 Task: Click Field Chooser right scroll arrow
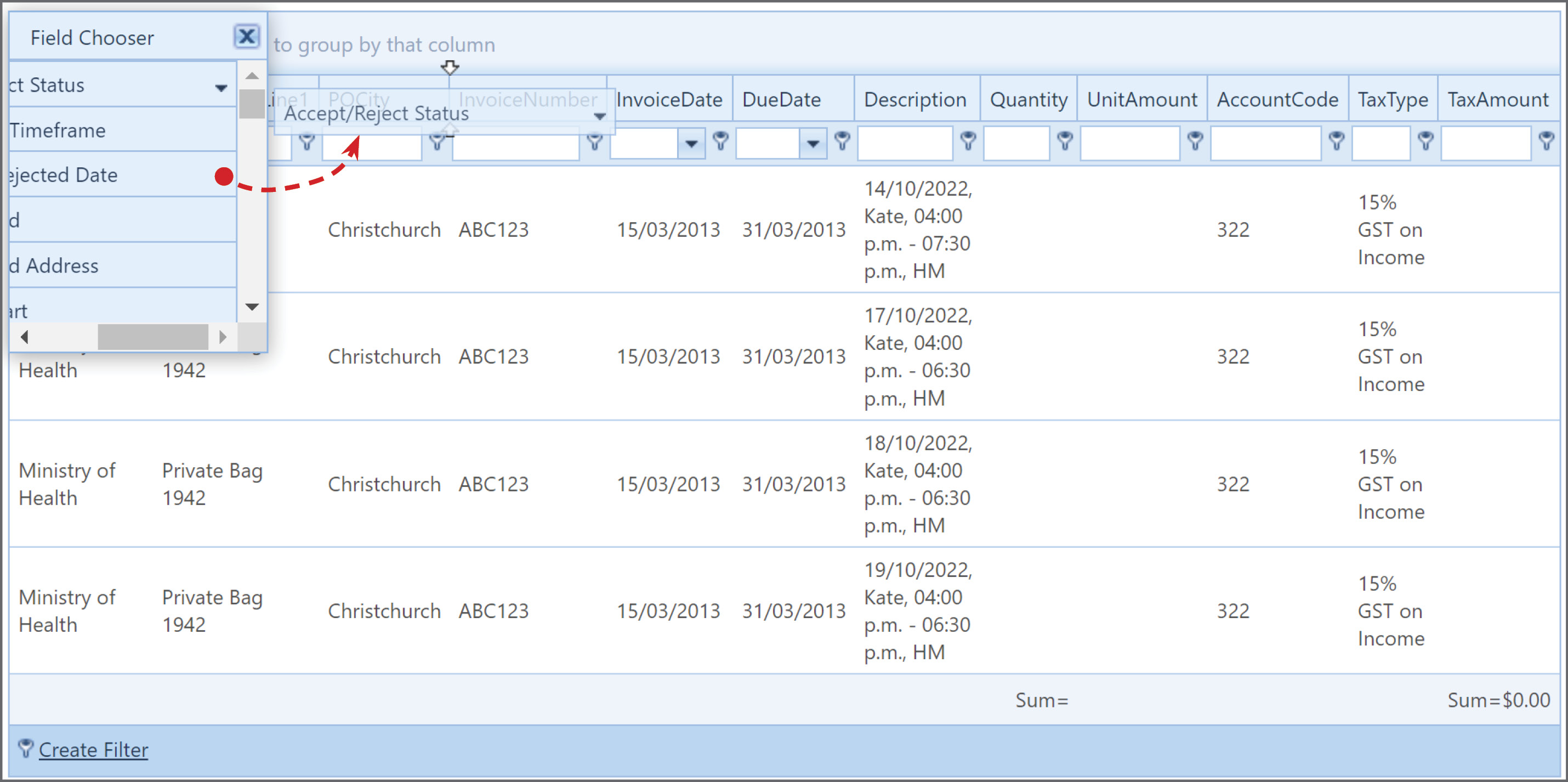click(x=223, y=337)
